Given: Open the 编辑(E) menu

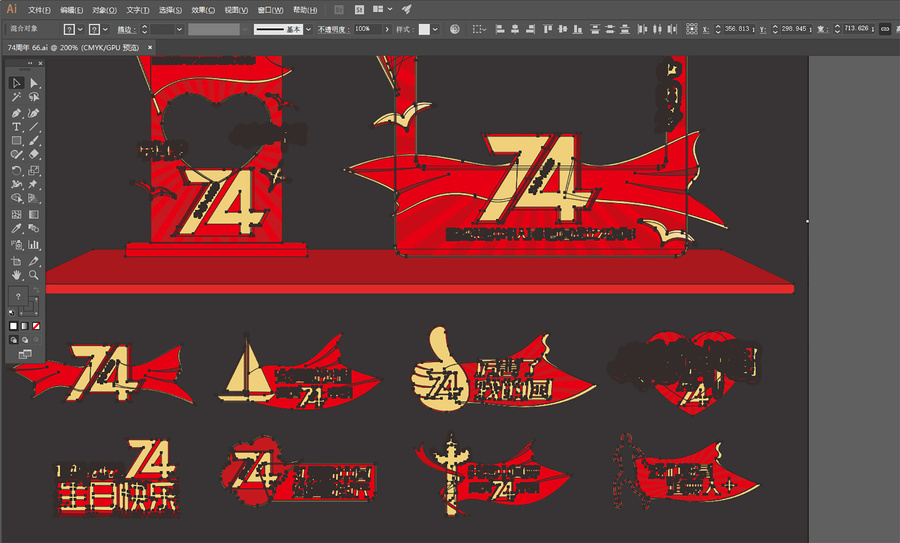Looking at the screenshot, I should [71, 10].
